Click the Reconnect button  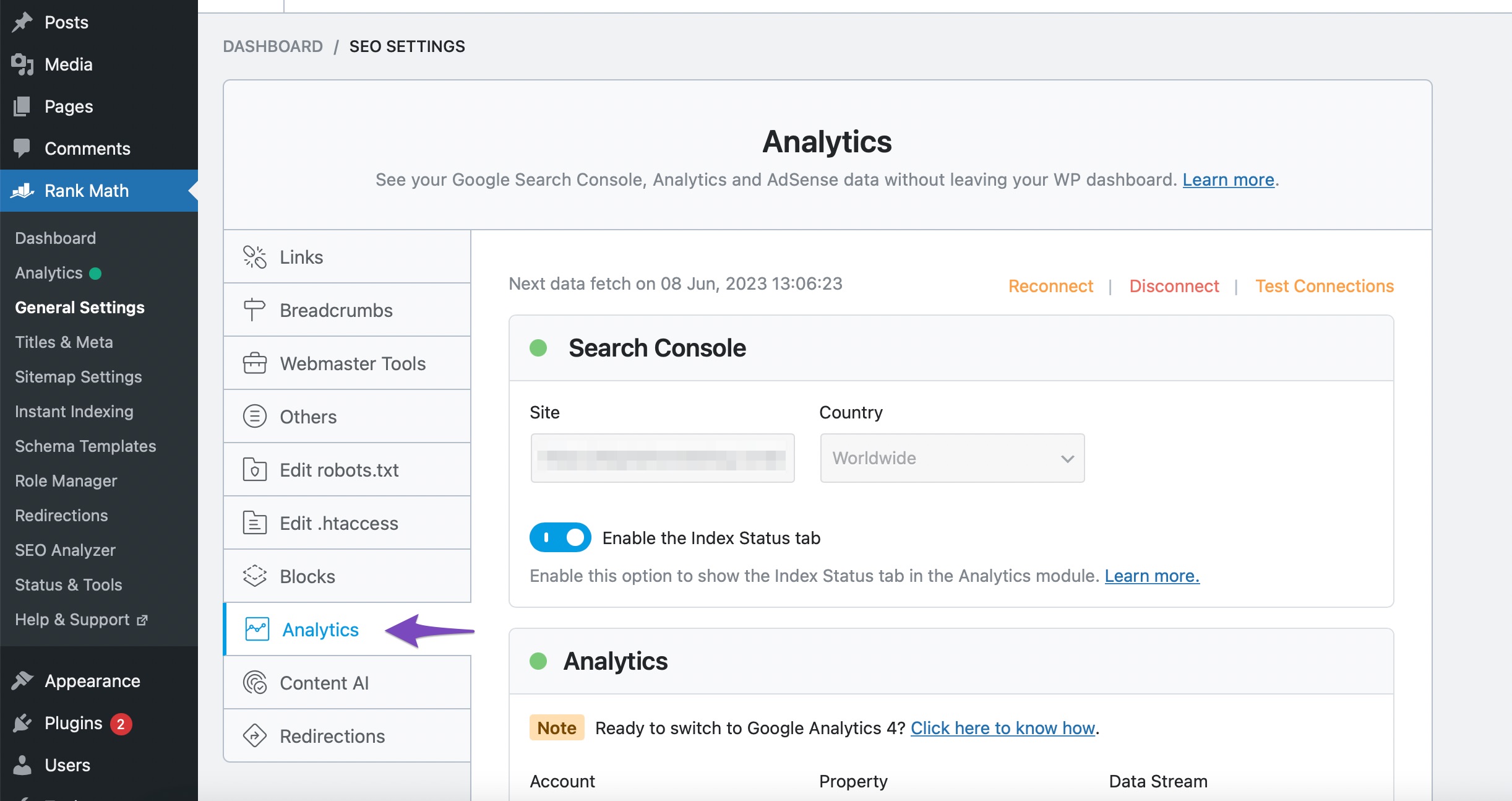pyautogui.click(x=1050, y=285)
